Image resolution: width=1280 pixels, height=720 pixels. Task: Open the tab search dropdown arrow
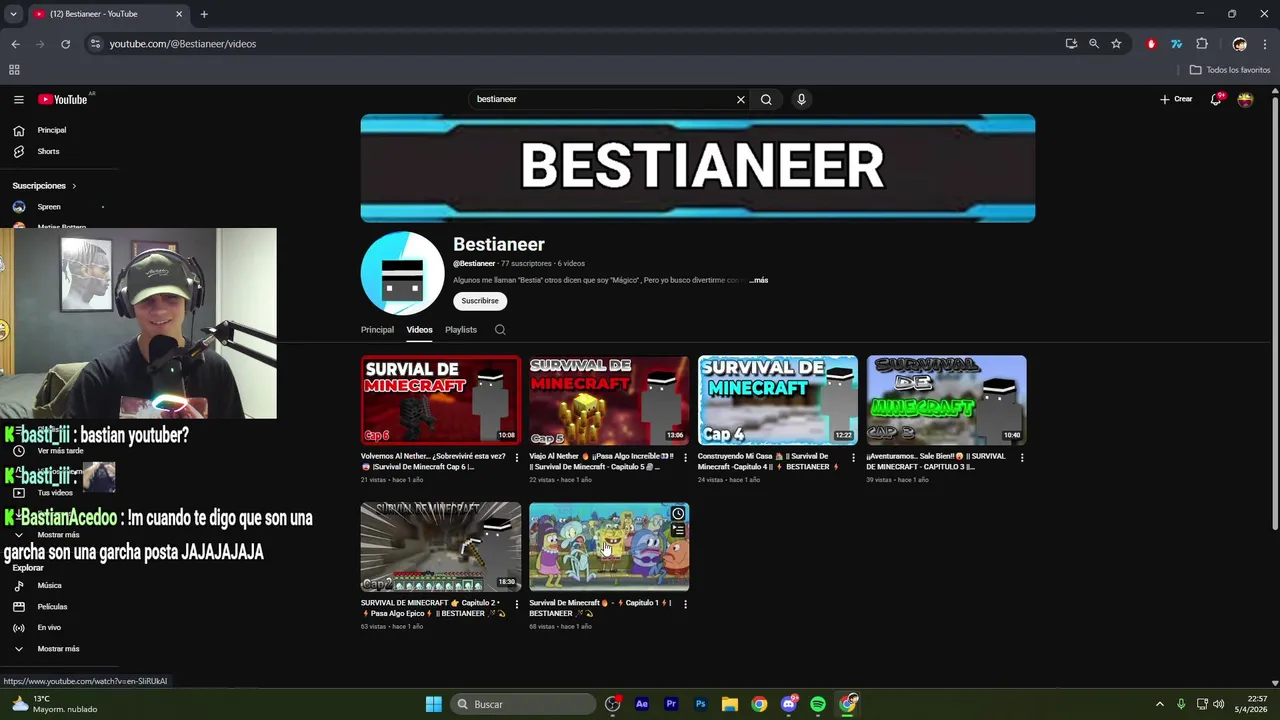13,14
